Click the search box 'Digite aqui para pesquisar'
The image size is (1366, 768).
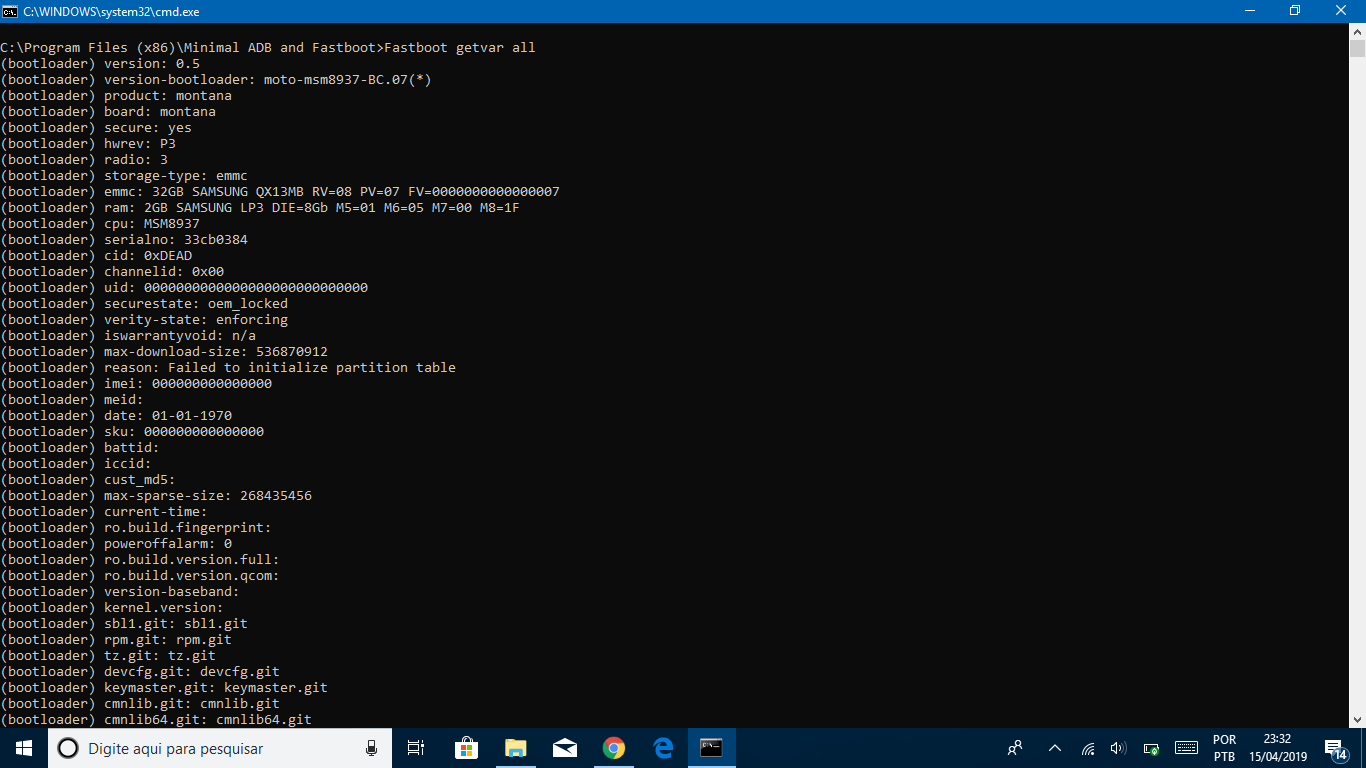(x=220, y=748)
